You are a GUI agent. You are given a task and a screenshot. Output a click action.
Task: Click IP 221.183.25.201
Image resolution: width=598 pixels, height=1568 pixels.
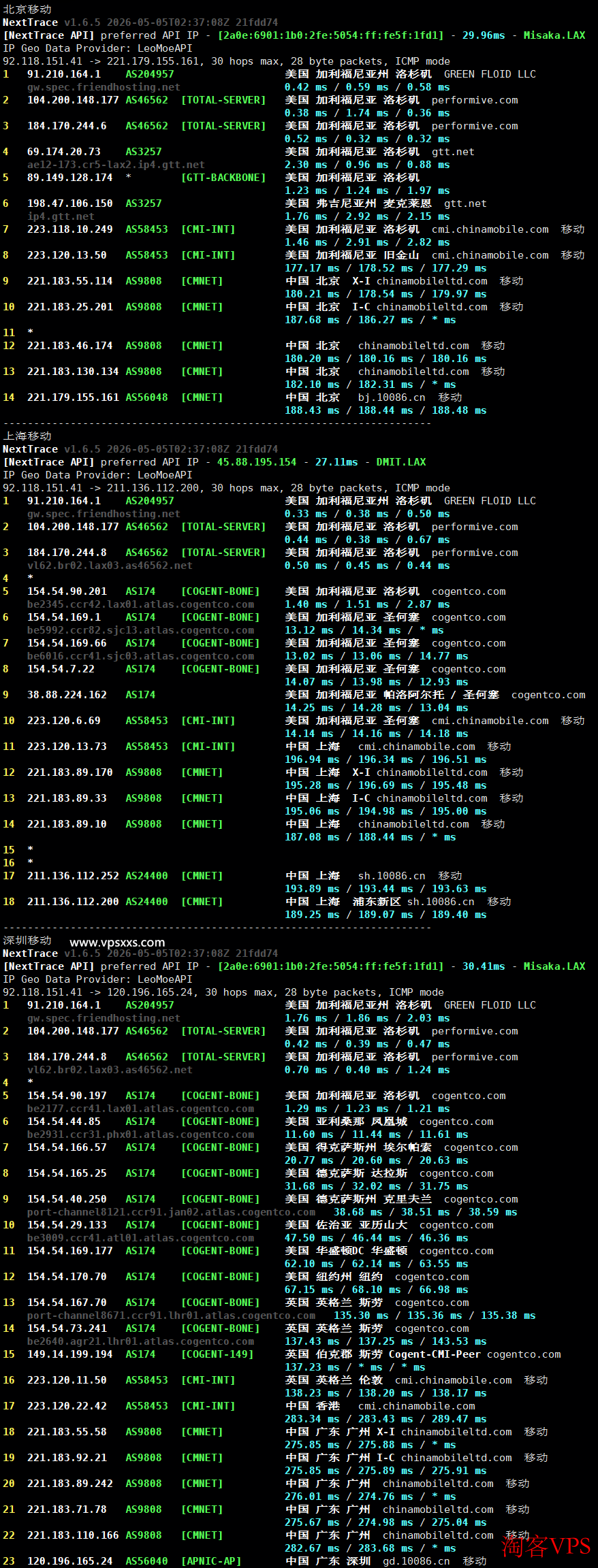70,307
